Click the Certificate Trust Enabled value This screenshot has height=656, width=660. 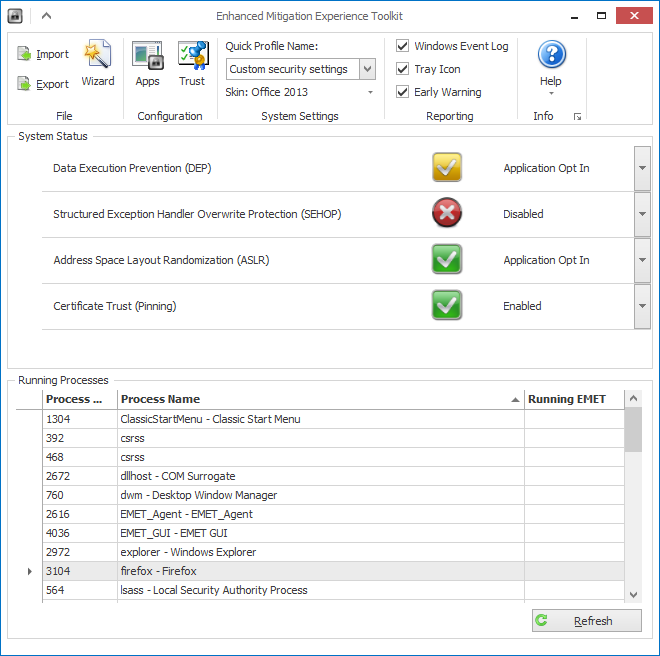click(x=522, y=306)
